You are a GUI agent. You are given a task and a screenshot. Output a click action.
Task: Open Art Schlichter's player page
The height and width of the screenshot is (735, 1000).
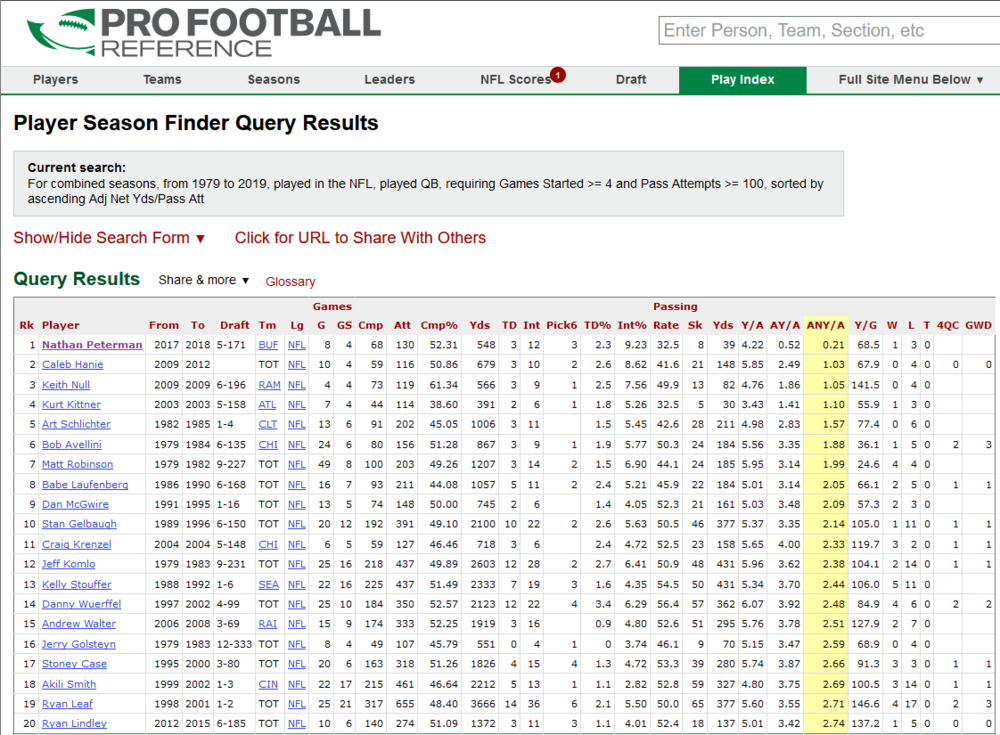point(76,424)
